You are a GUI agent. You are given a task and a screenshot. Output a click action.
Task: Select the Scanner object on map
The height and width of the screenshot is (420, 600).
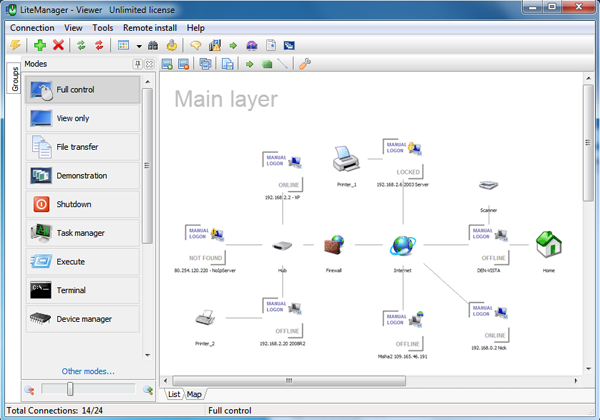coord(488,186)
